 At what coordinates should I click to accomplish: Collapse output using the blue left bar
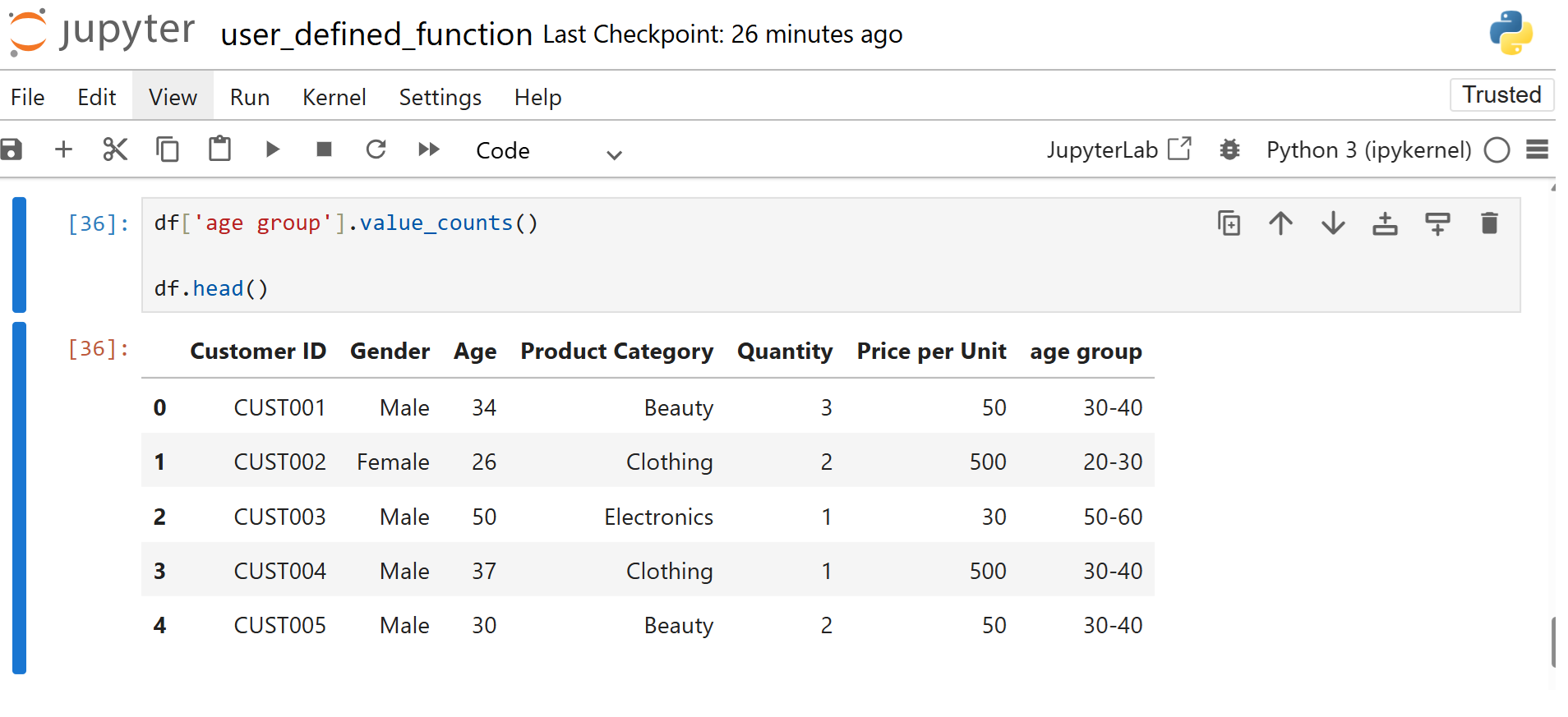[20, 498]
